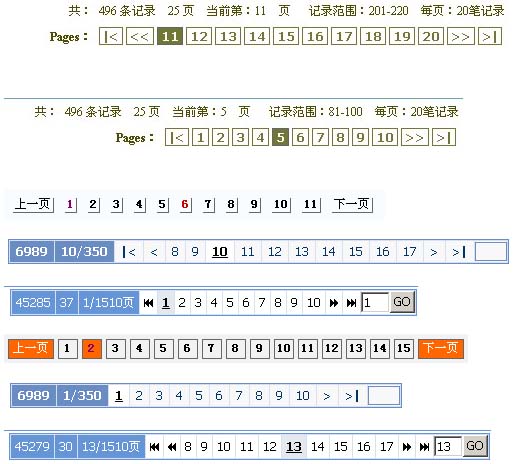
Task: Click GO button beside input 13
Action: (475, 446)
